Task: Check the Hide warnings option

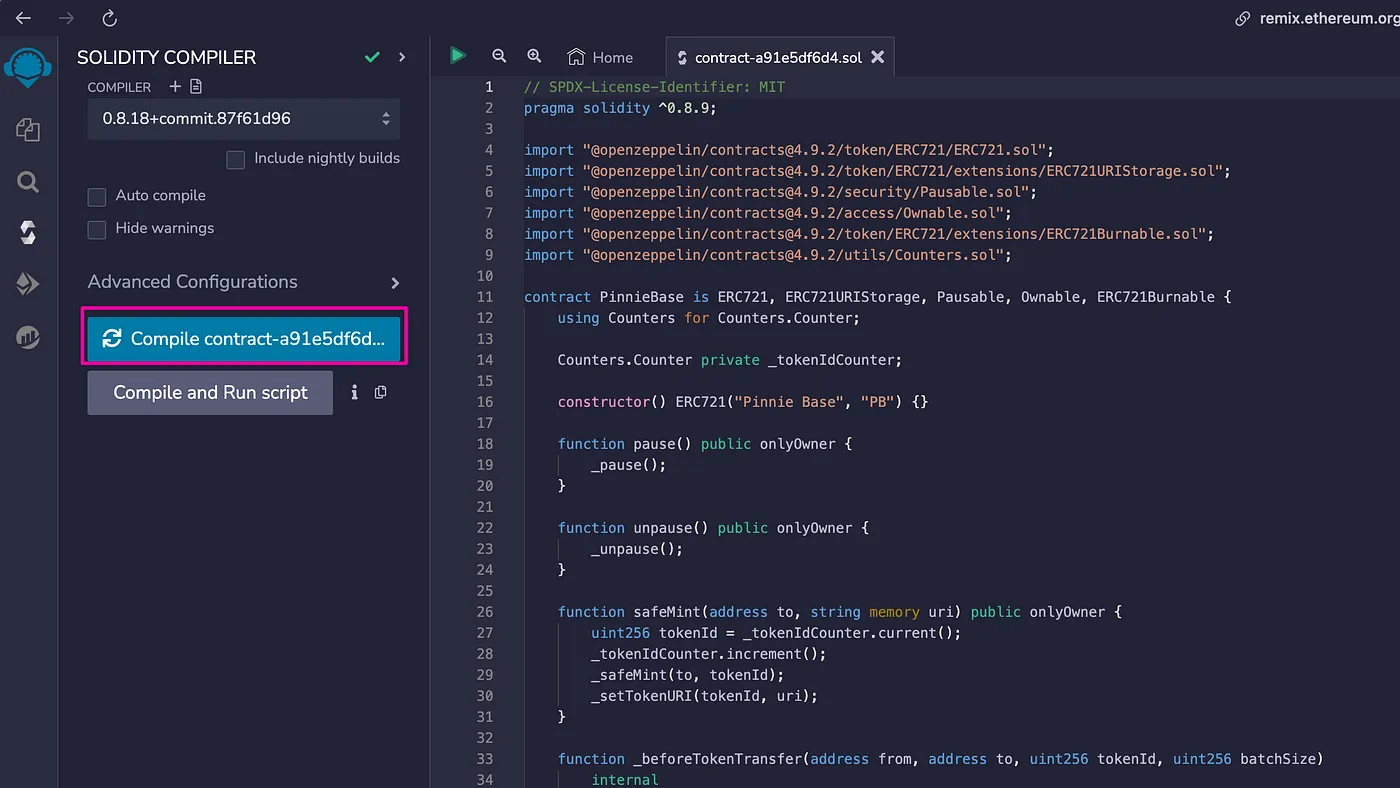Action: coord(97,229)
